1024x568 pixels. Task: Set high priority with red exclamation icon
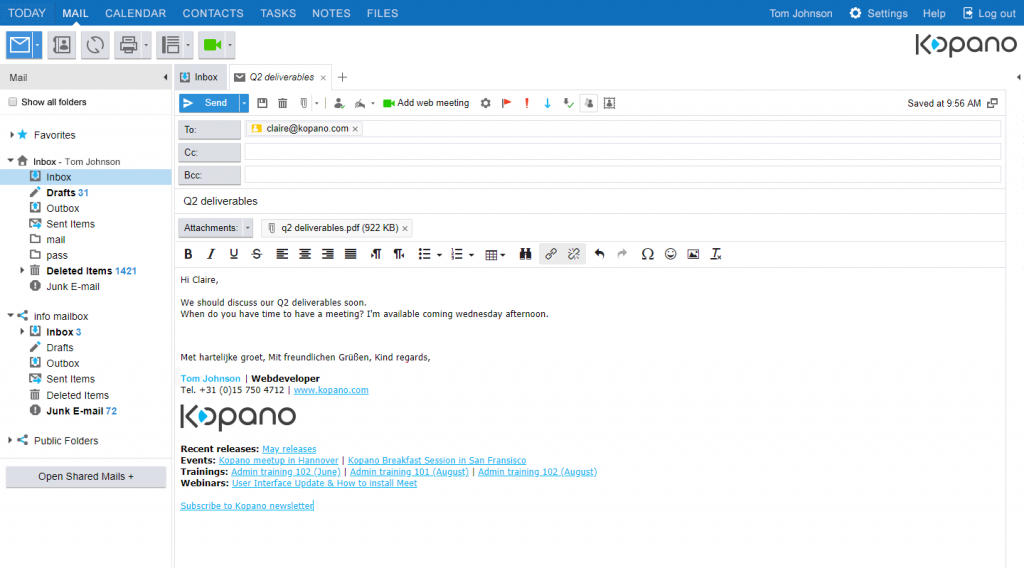click(527, 103)
